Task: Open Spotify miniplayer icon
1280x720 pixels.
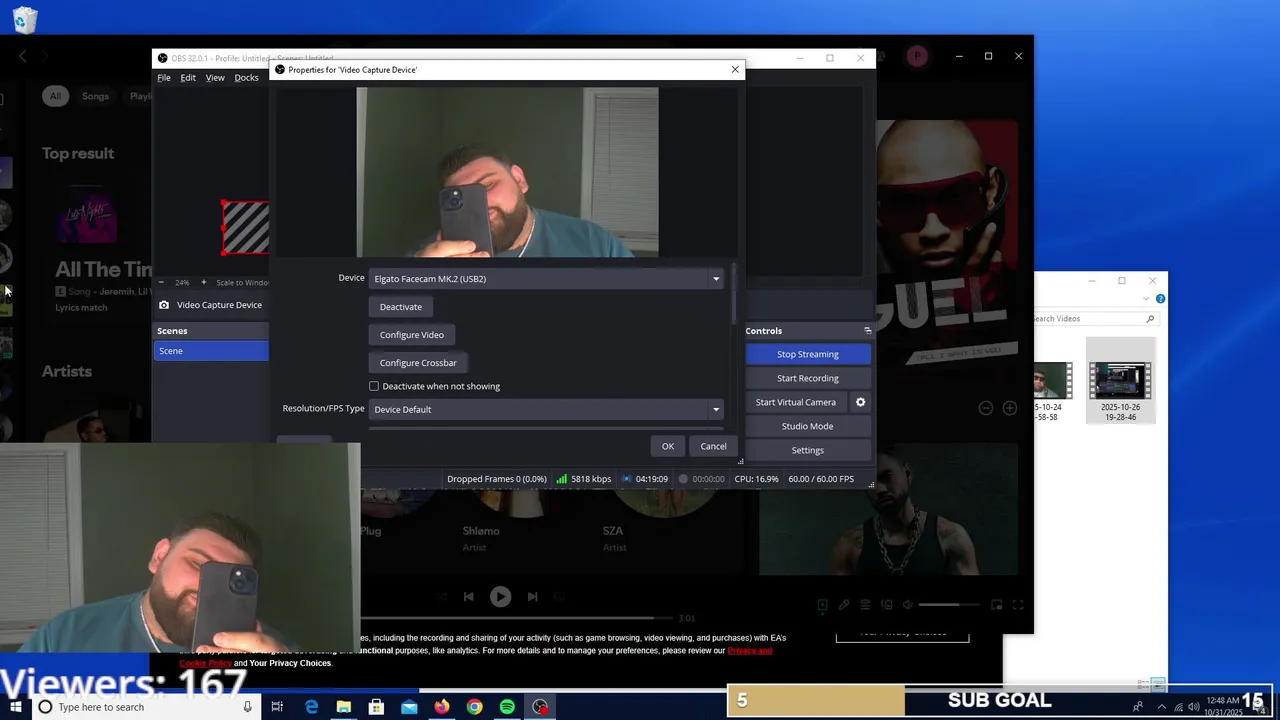Action: click(997, 605)
